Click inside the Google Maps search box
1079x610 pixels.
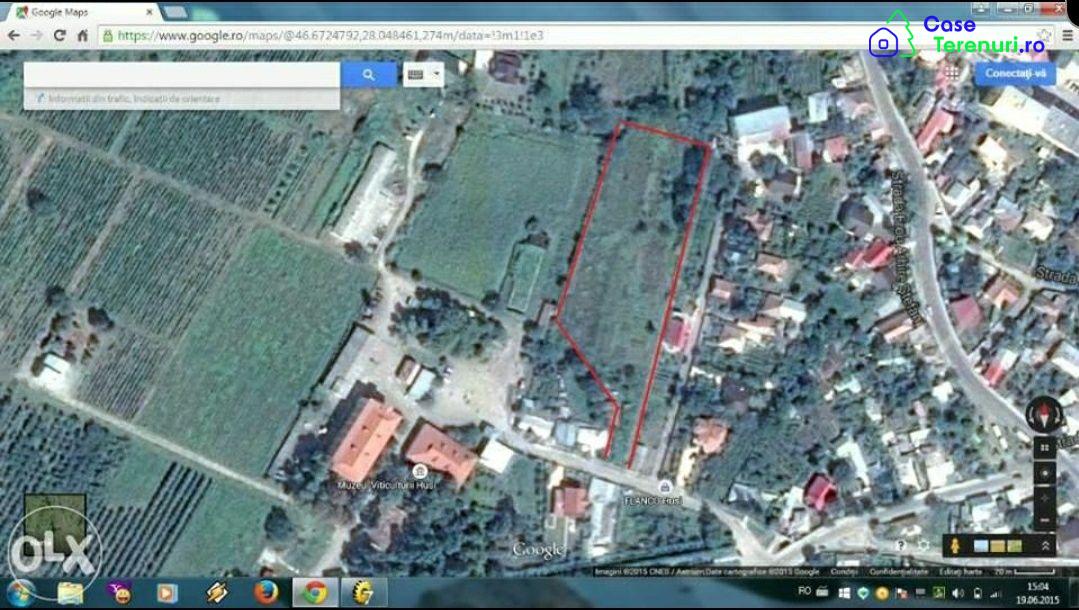click(182, 75)
